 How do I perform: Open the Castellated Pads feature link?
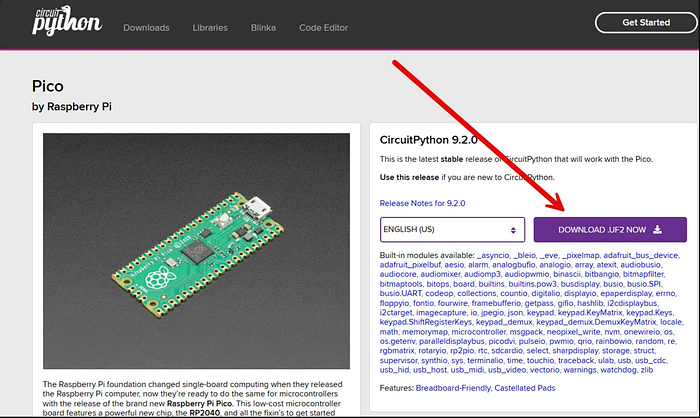pyautogui.click(x=525, y=388)
